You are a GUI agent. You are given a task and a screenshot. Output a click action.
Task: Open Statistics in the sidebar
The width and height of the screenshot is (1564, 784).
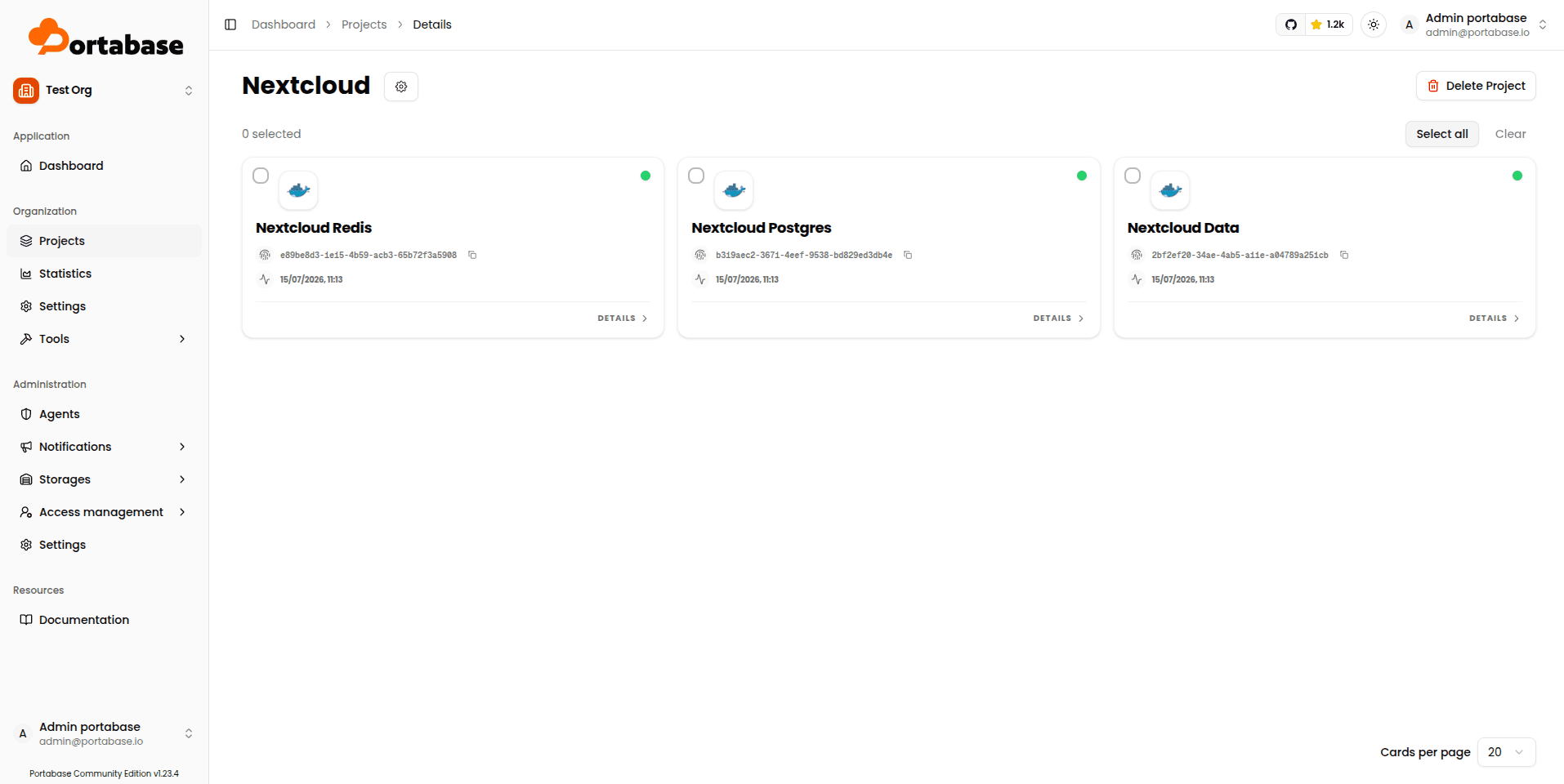coord(104,274)
